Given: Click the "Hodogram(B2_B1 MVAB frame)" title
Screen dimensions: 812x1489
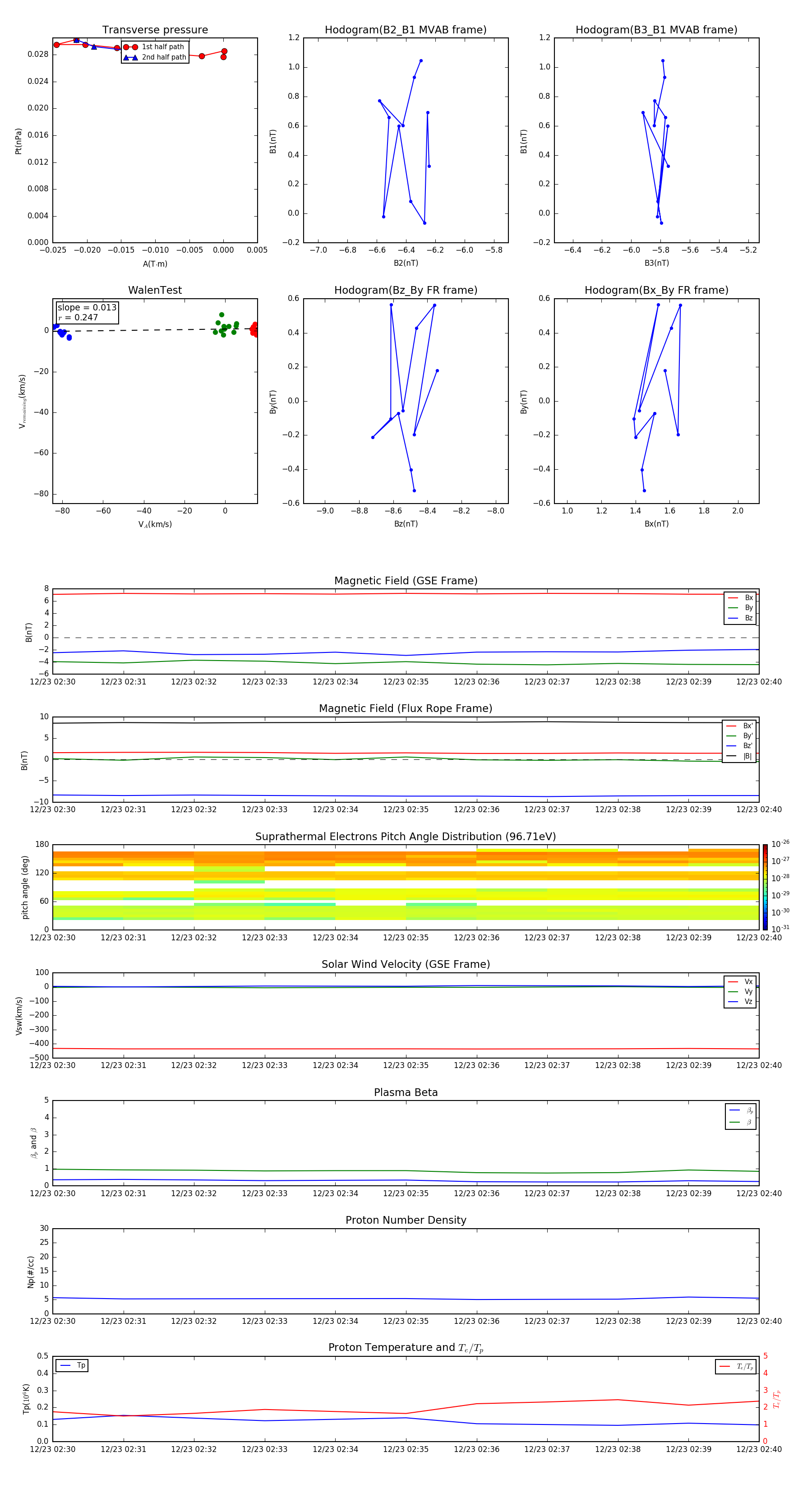Looking at the screenshot, I should tap(406, 30).
